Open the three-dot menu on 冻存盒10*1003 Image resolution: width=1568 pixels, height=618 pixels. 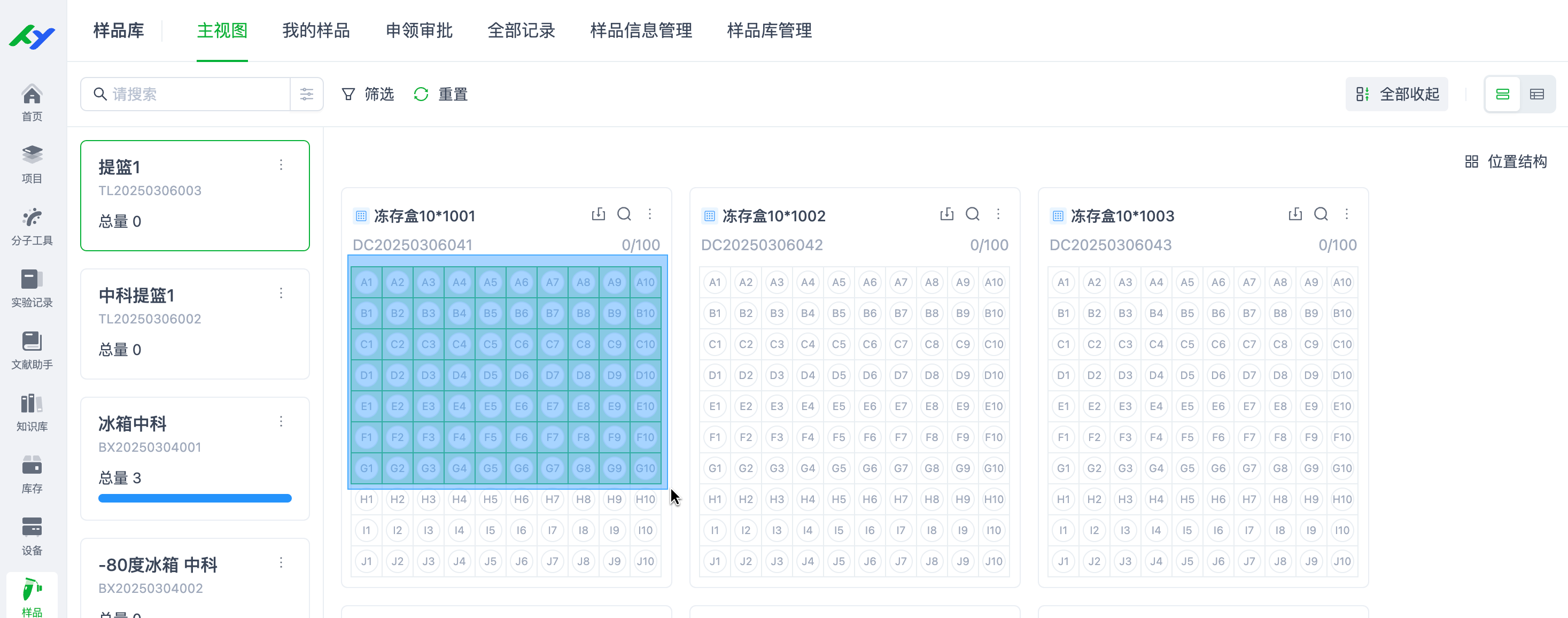1346,214
